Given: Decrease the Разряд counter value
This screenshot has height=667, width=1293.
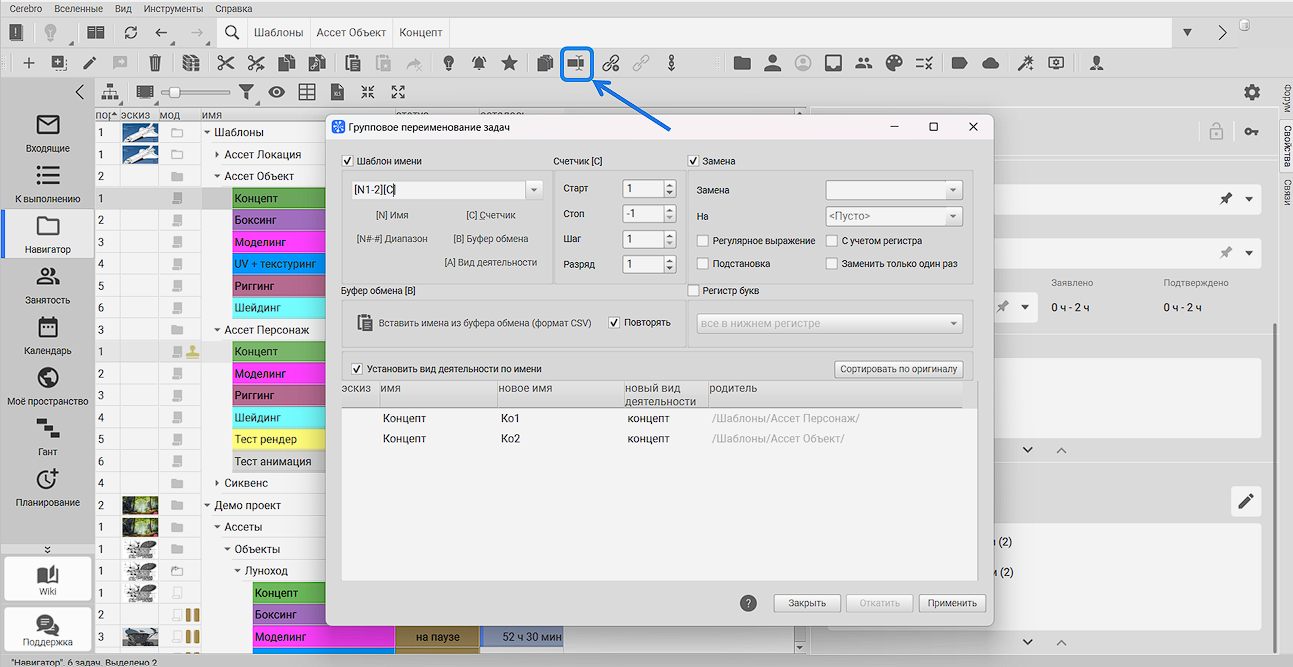Looking at the screenshot, I should (x=668, y=269).
